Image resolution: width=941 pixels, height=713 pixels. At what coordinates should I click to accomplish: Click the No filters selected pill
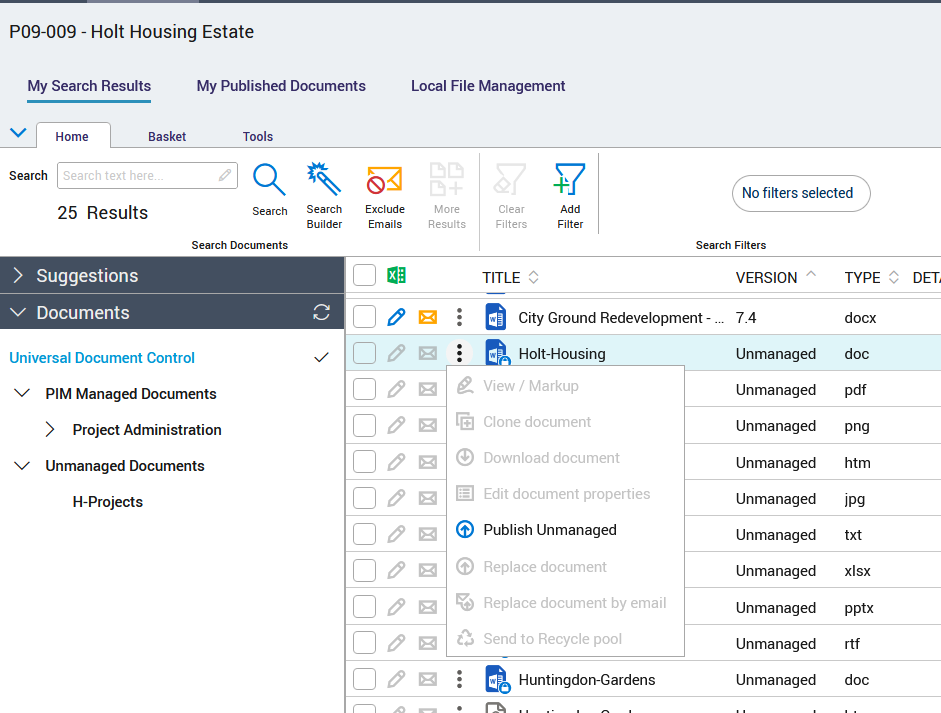tap(801, 193)
